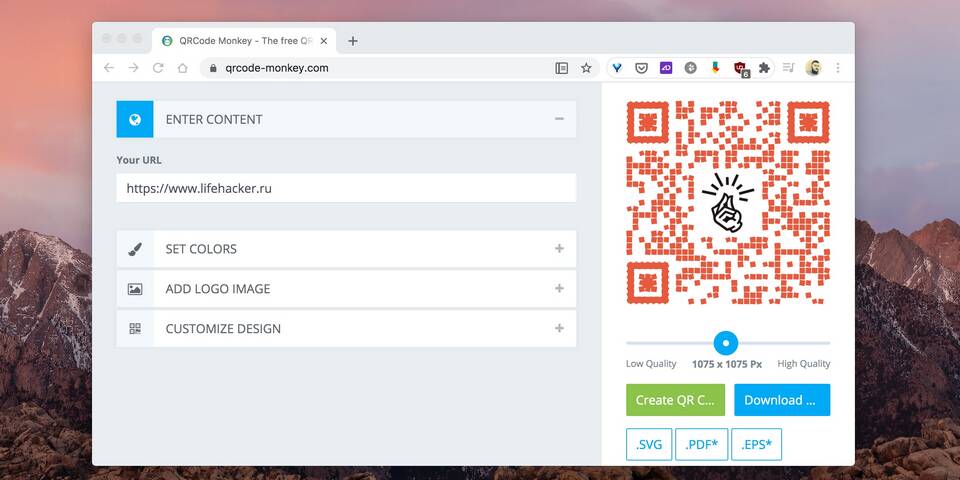
Task: Click the browser forward arrow
Action: pos(133,68)
